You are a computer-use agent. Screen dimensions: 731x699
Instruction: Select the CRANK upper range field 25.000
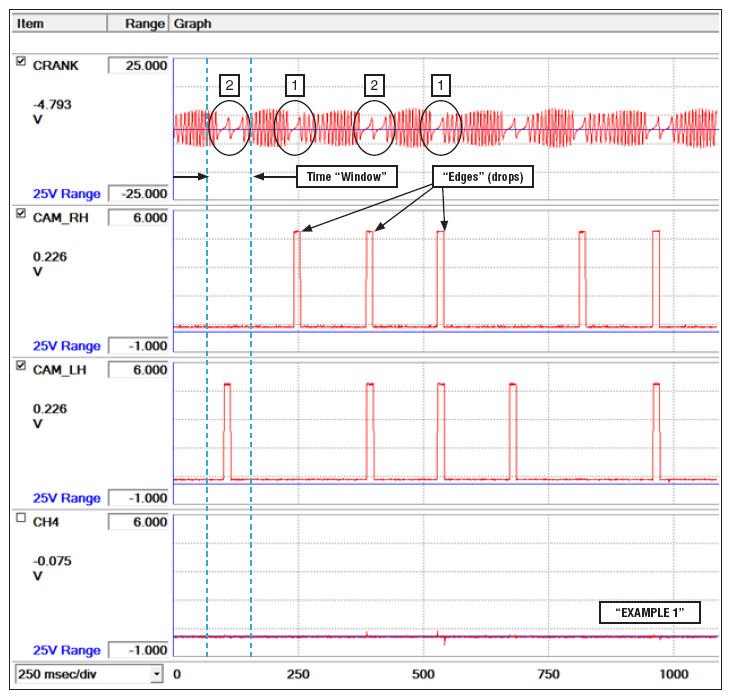coord(138,66)
